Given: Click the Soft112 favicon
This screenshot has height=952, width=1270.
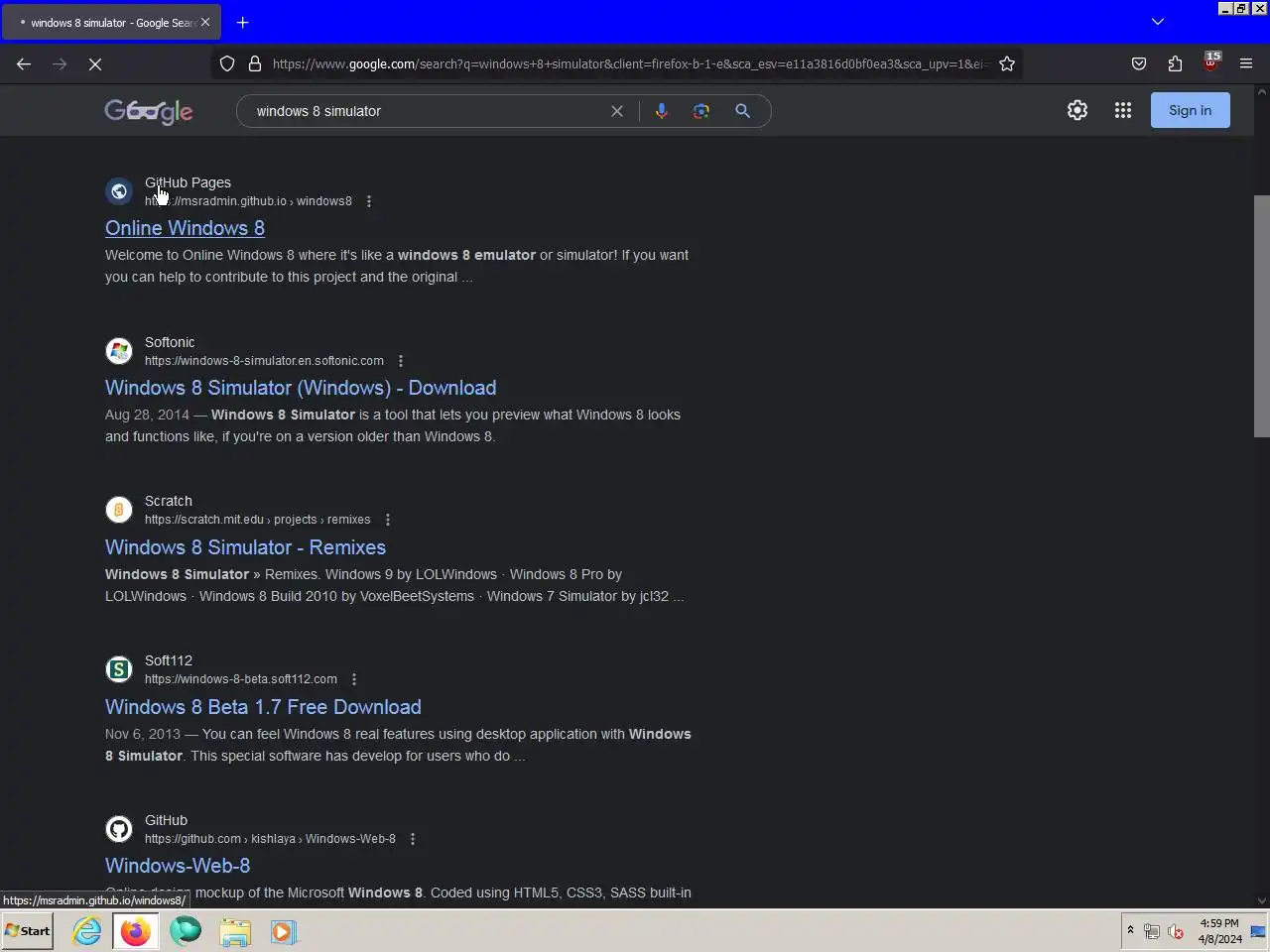Looking at the screenshot, I should tap(119, 669).
